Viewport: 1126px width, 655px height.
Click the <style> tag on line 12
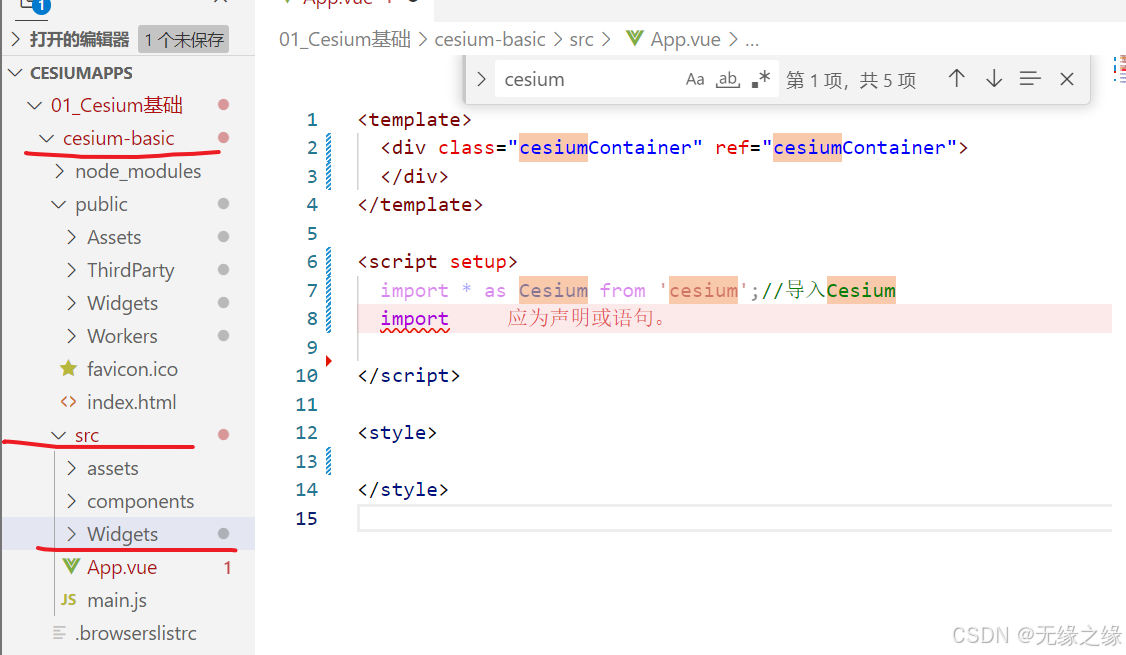pos(397,433)
